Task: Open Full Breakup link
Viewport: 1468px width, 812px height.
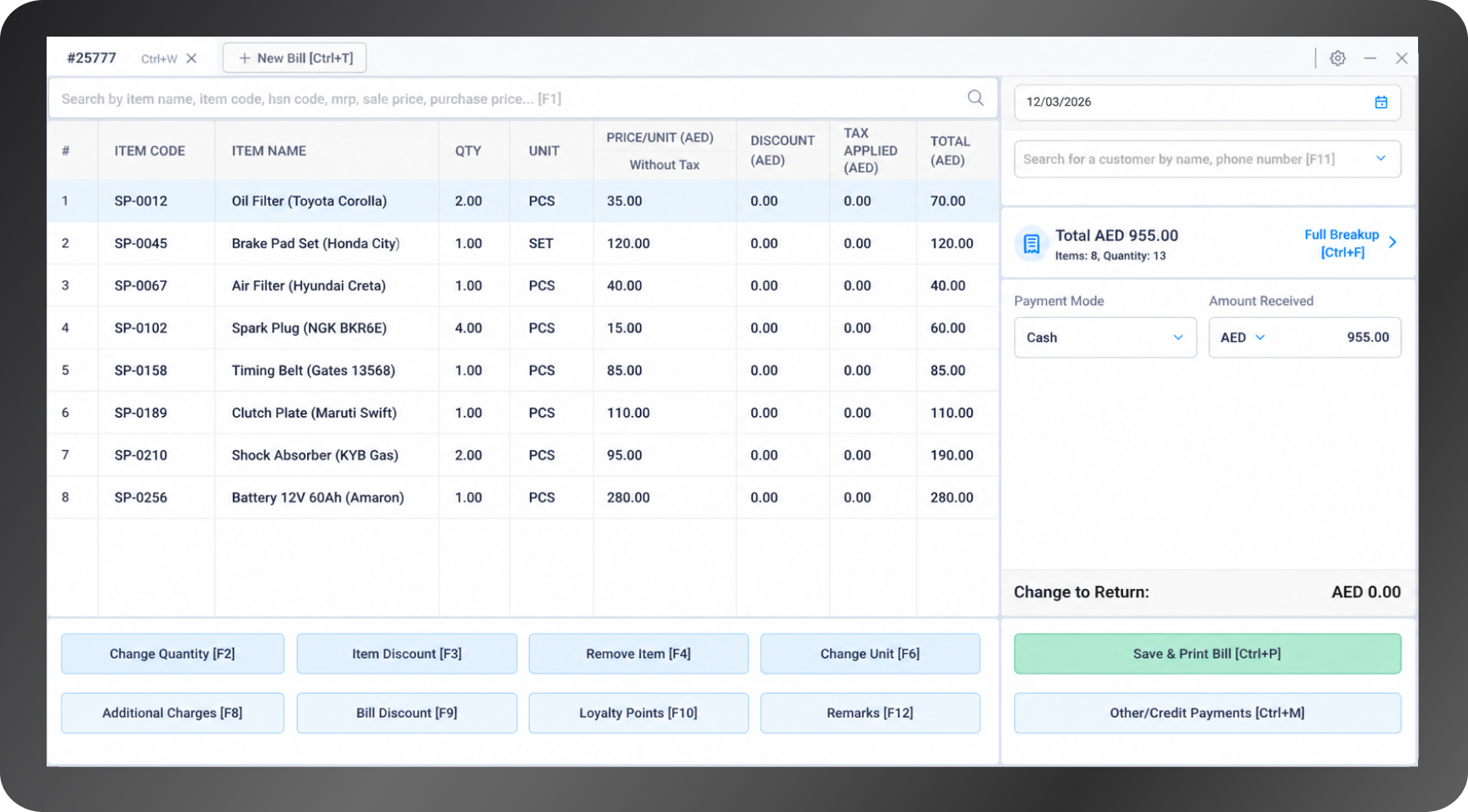Action: [1342, 243]
